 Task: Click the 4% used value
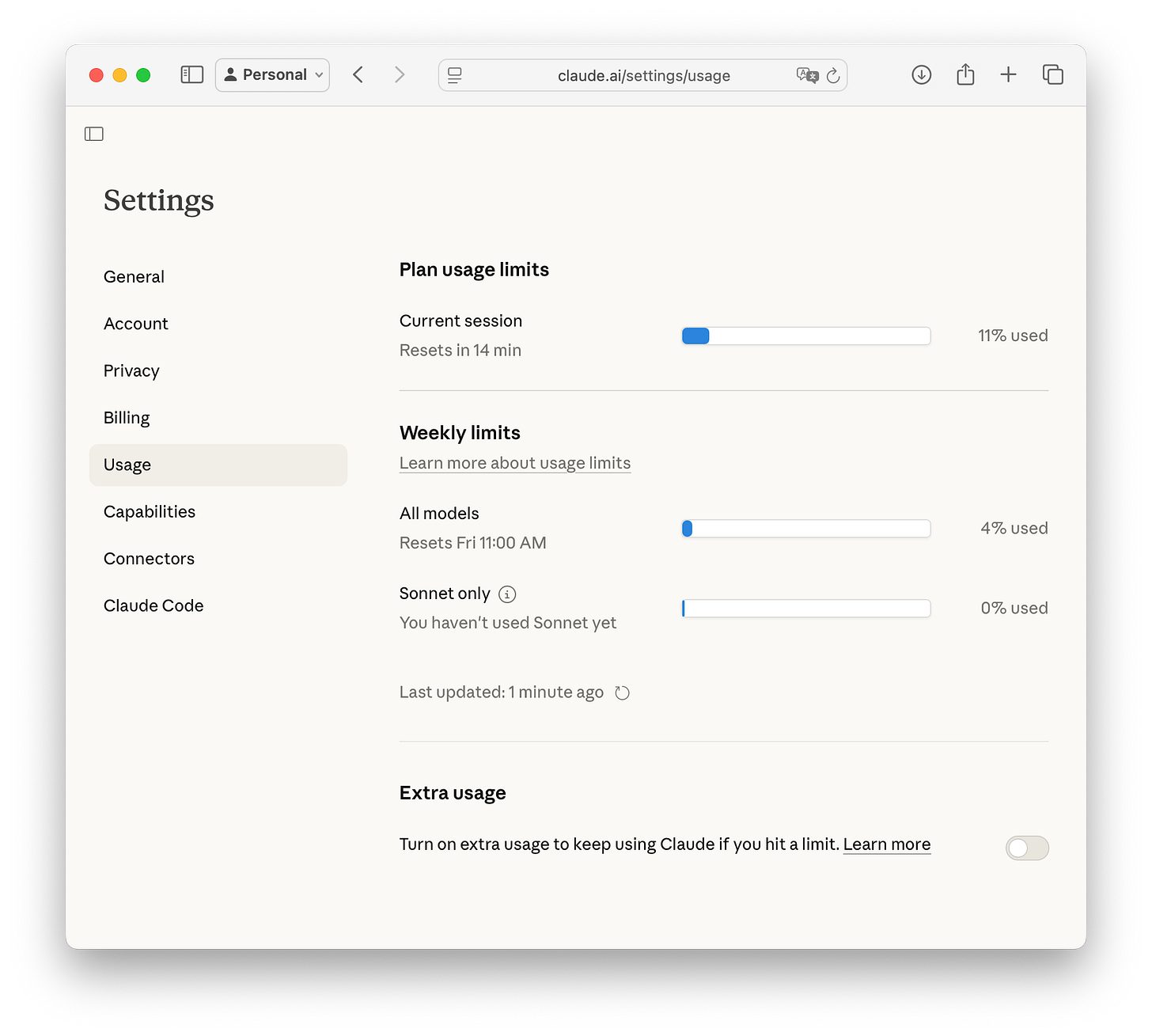(x=1014, y=528)
